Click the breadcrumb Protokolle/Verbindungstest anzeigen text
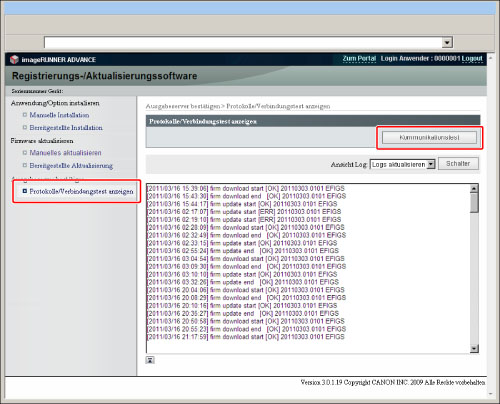The image size is (500, 404). 278,106
